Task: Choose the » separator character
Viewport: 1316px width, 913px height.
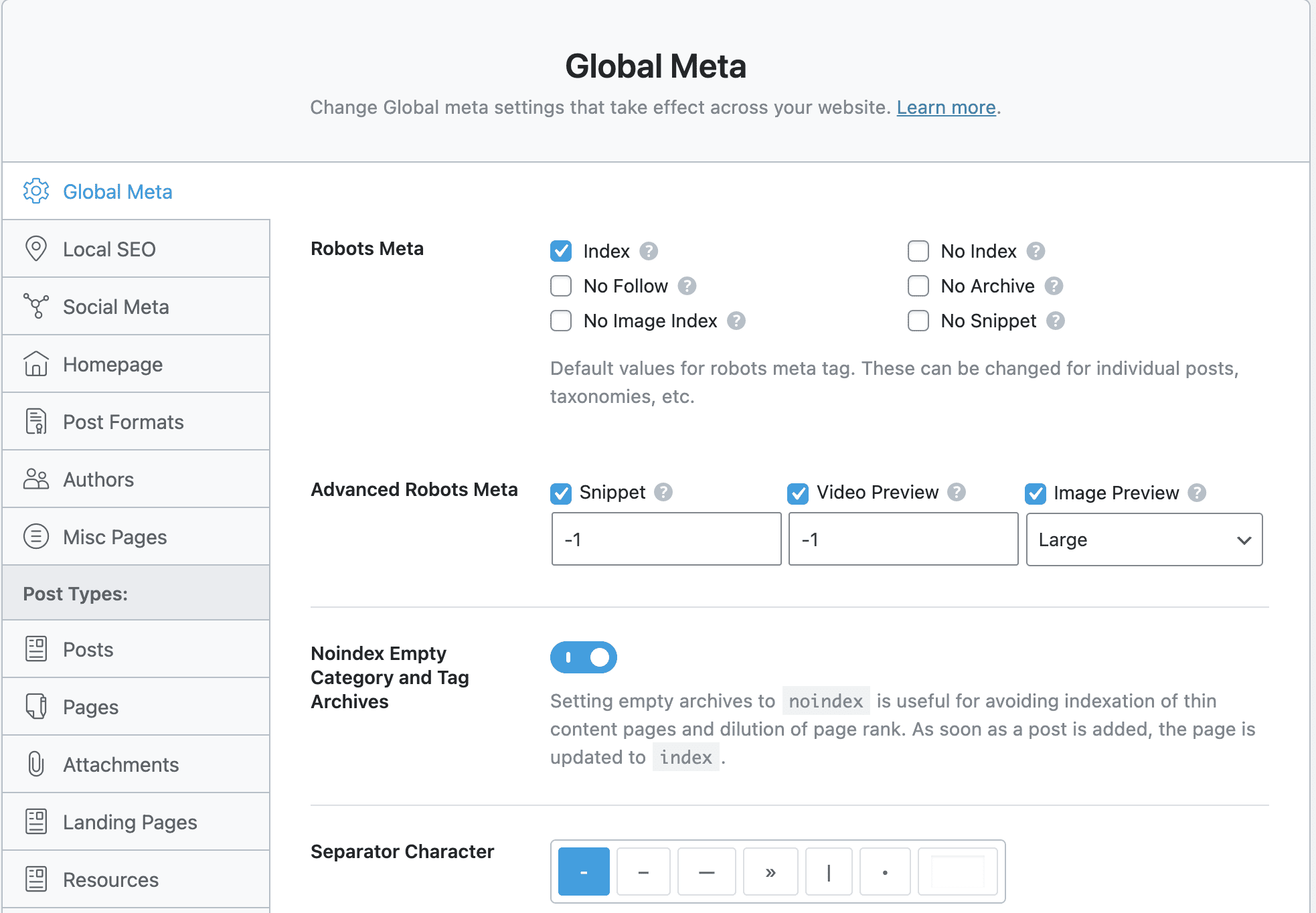Action: coord(770,871)
